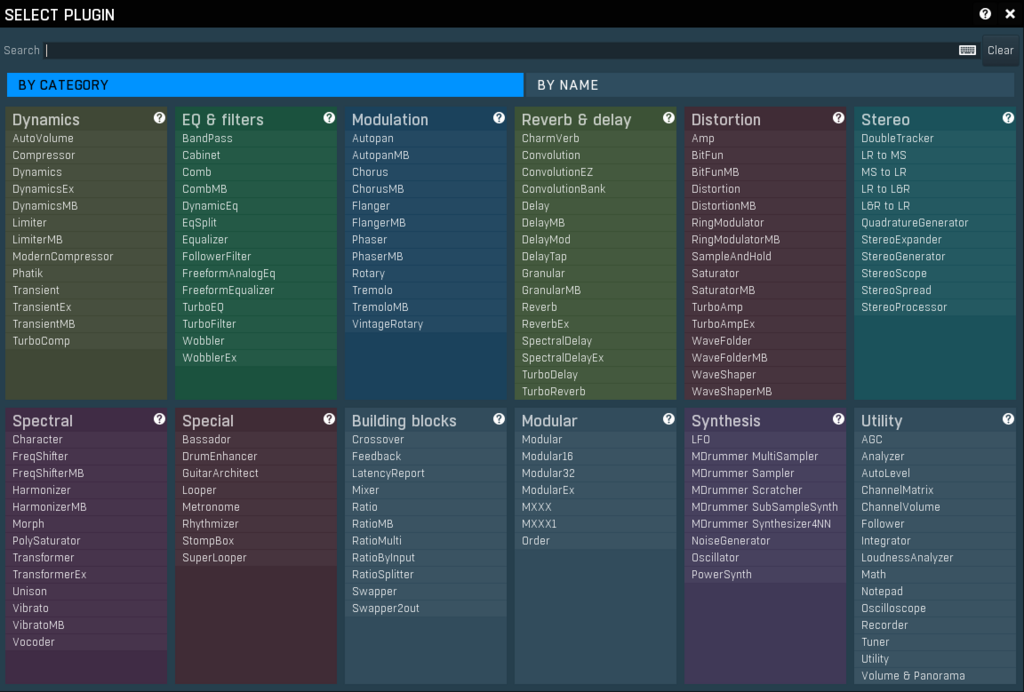The height and width of the screenshot is (692, 1024).
Task: Focus the Search input field
Action: 502,50
